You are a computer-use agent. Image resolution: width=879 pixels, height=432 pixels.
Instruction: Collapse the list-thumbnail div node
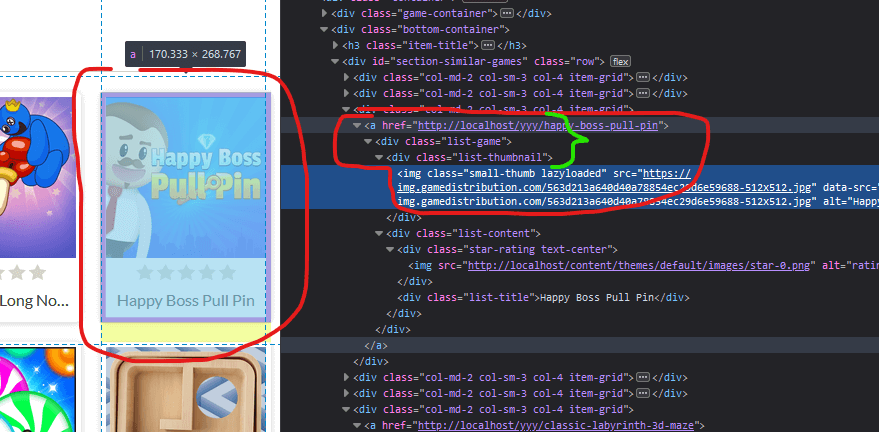coord(379,157)
